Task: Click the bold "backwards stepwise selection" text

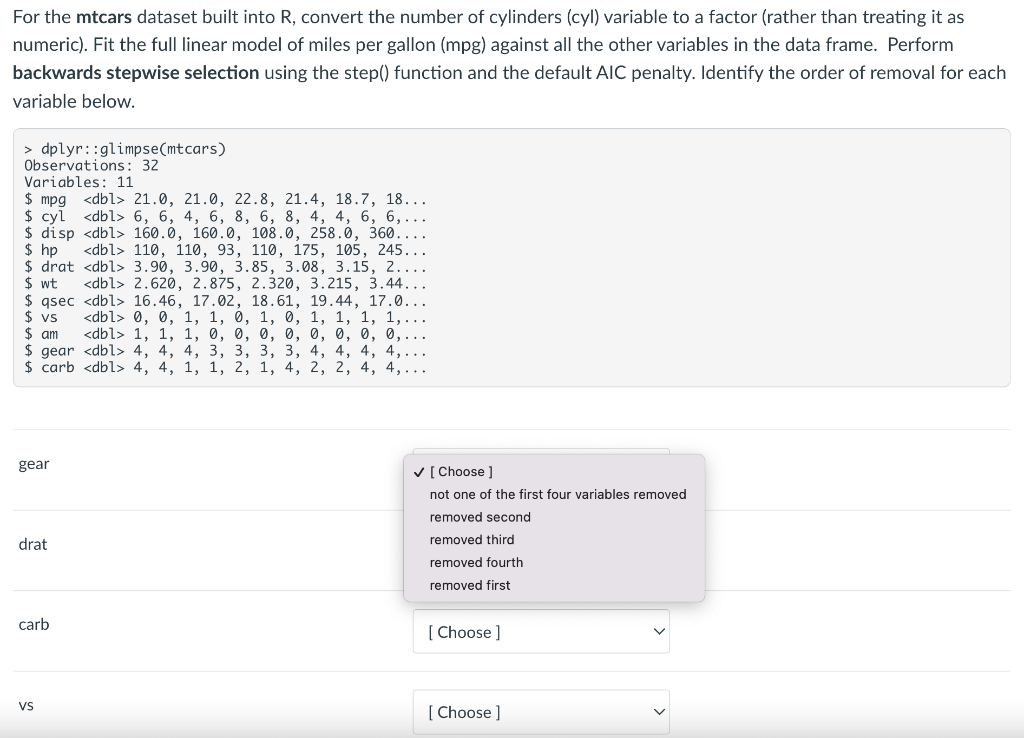Action: (x=136, y=72)
